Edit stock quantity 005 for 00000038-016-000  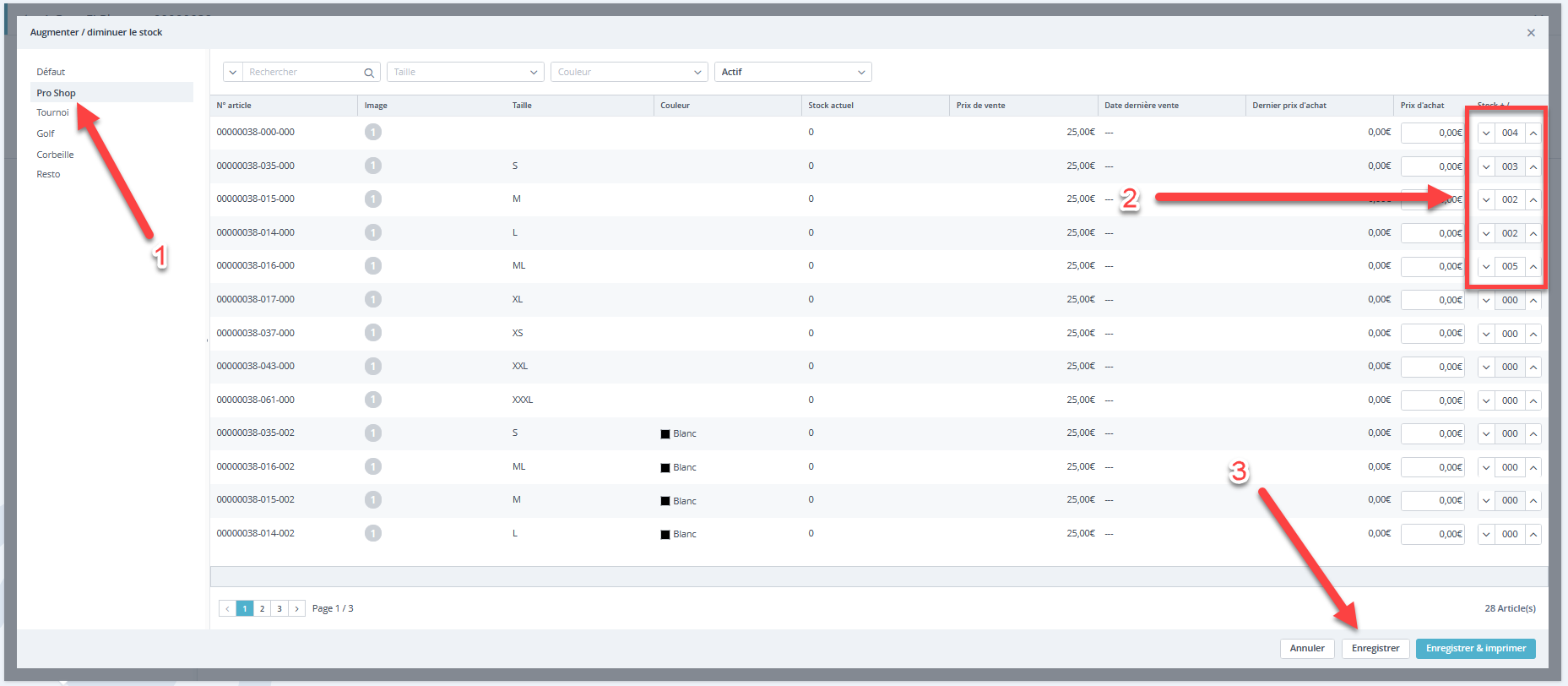click(1510, 266)
